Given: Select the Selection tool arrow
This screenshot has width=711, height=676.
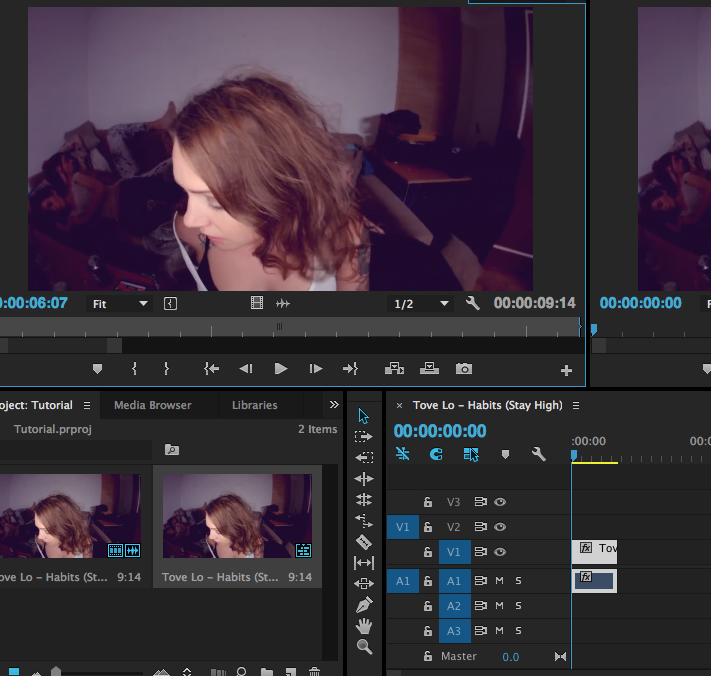Looking at the screenshot, I should [x=363, y=416].
